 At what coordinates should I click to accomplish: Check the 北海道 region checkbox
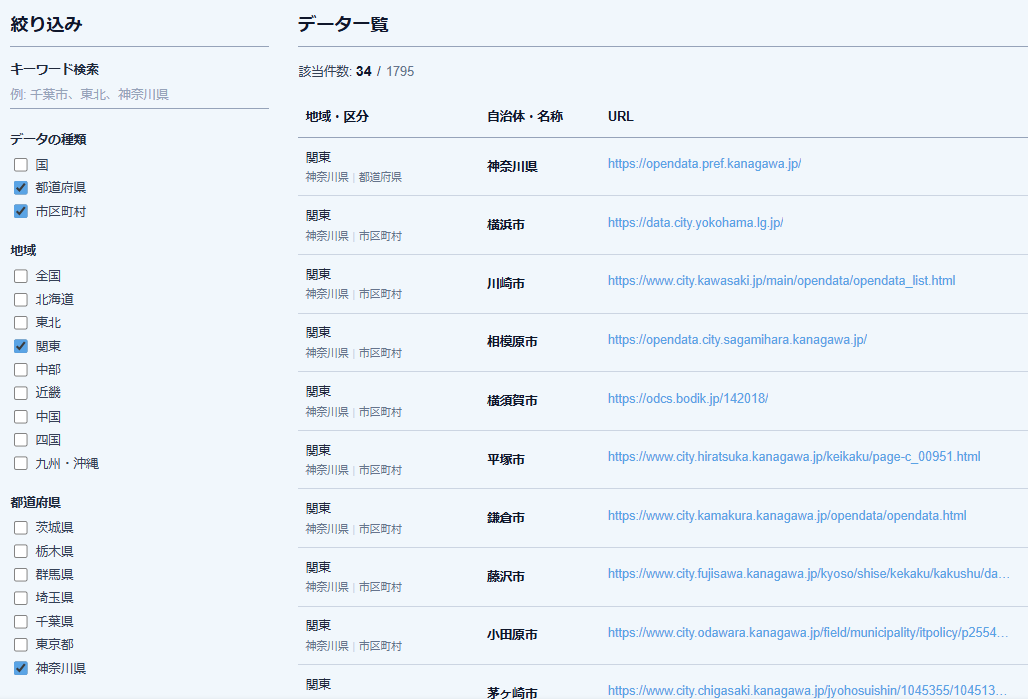pos(21,300)
